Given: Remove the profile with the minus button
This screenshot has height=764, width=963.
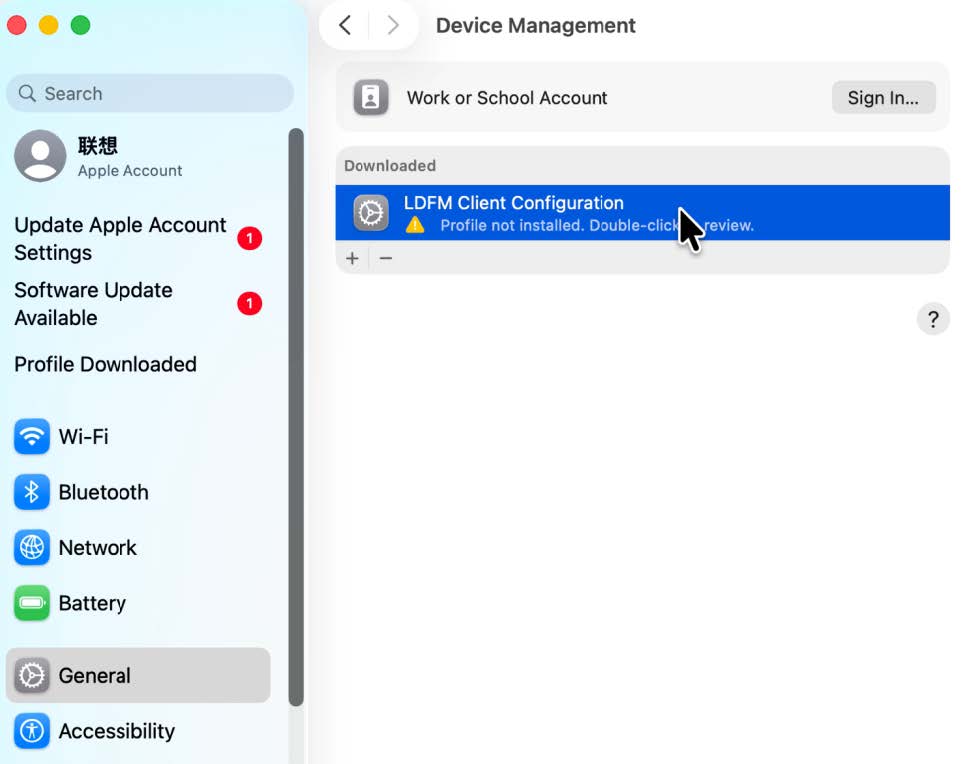Looking at the screenshot, I should point(386,258).
